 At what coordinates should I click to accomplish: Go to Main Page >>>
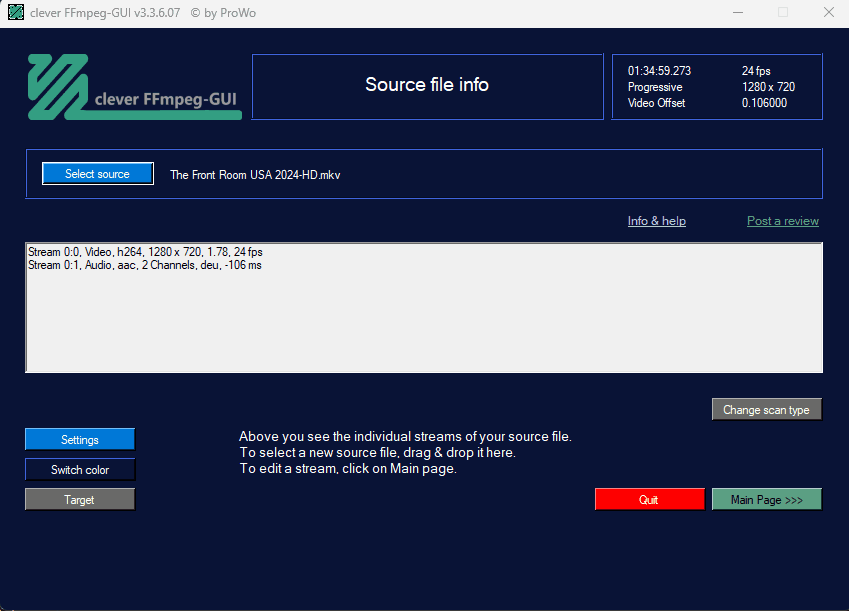[x=767, y=499]
